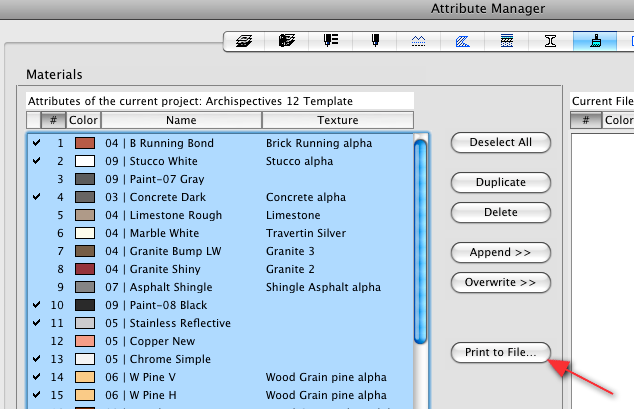
Task: Delete the selected materials
Action: coord(501,212)
